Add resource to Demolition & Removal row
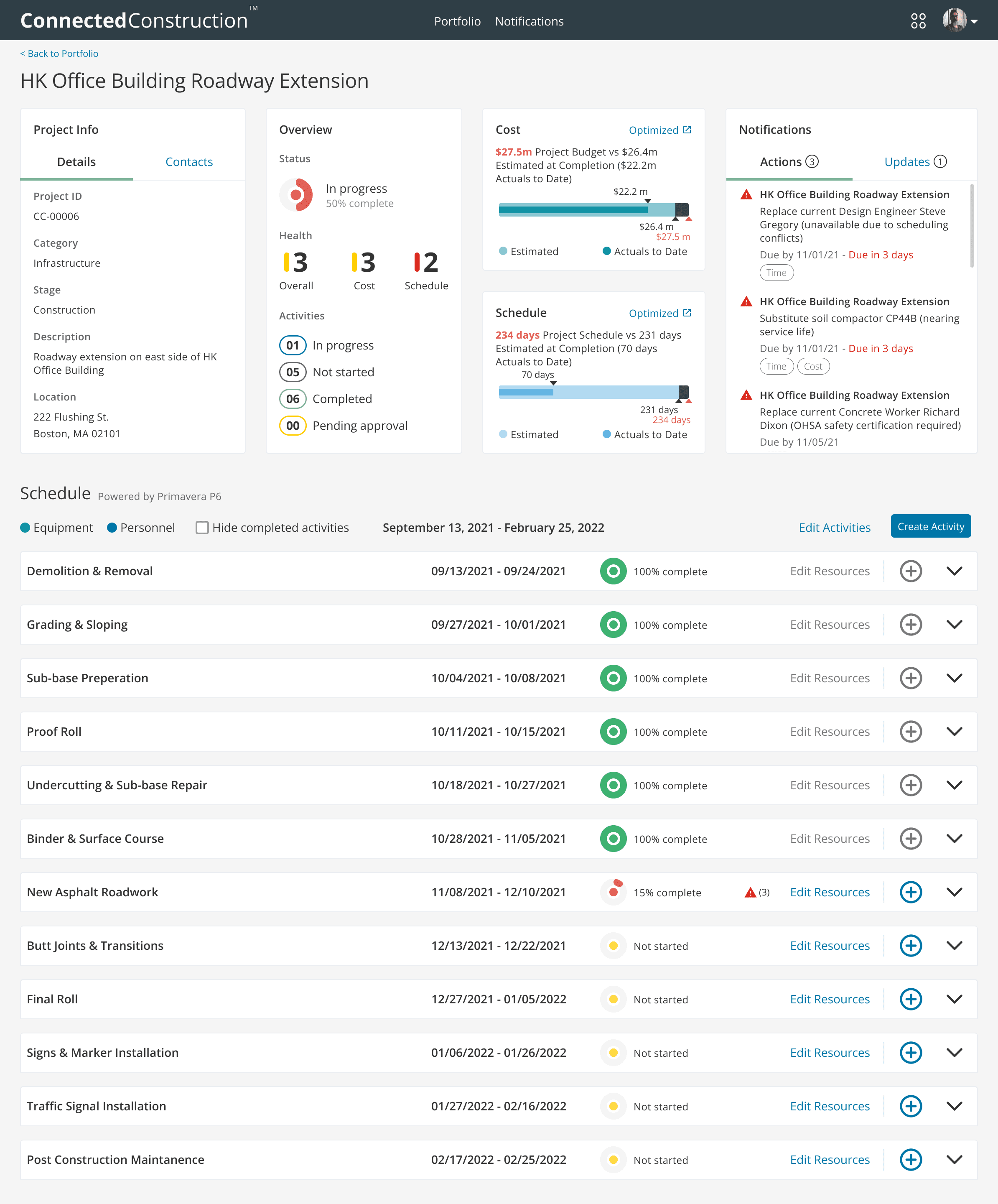Viewport: 998px width, 1204px height. coord(910,571)
